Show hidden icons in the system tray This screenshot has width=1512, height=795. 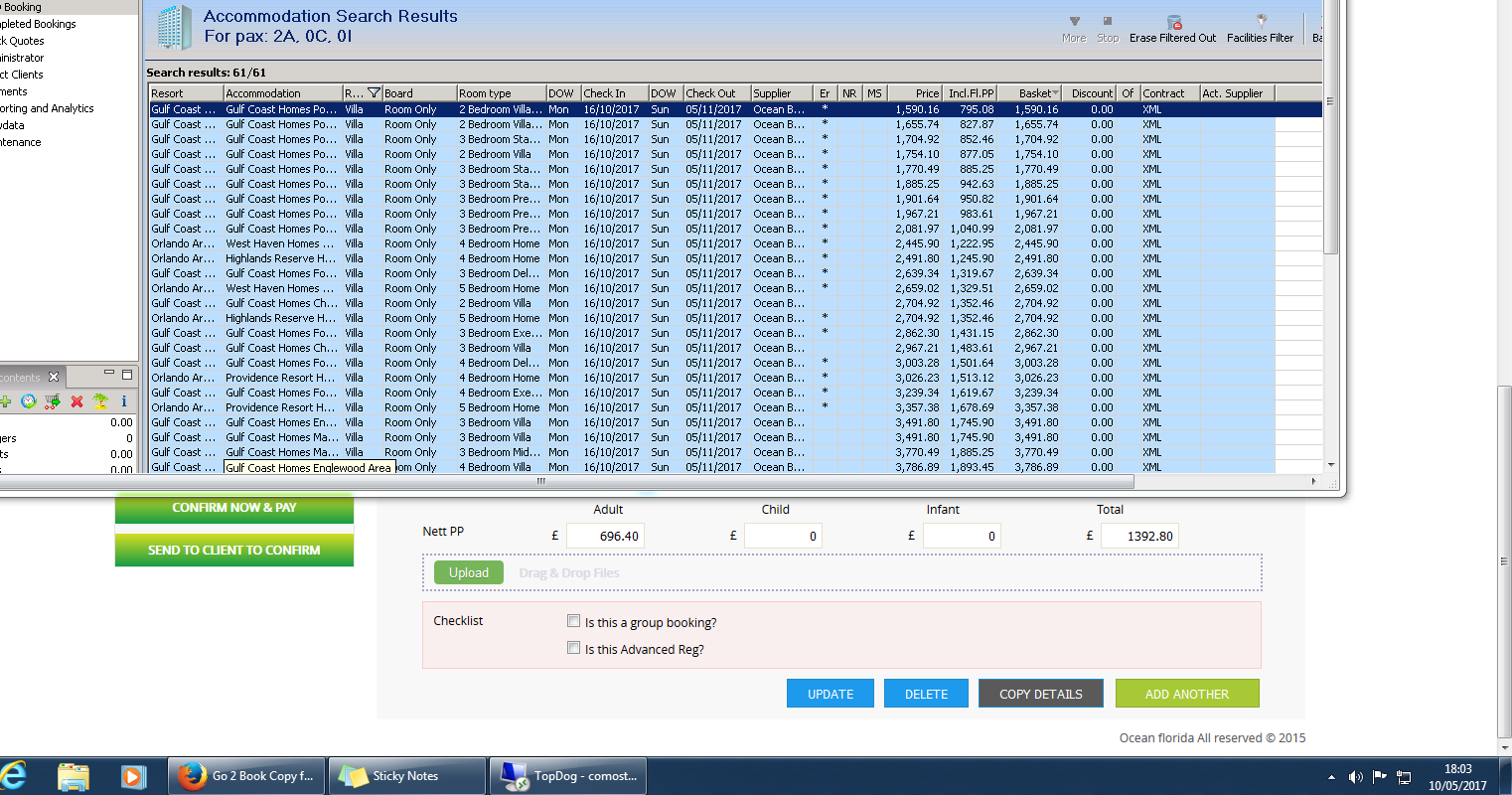pos(1331,777)
